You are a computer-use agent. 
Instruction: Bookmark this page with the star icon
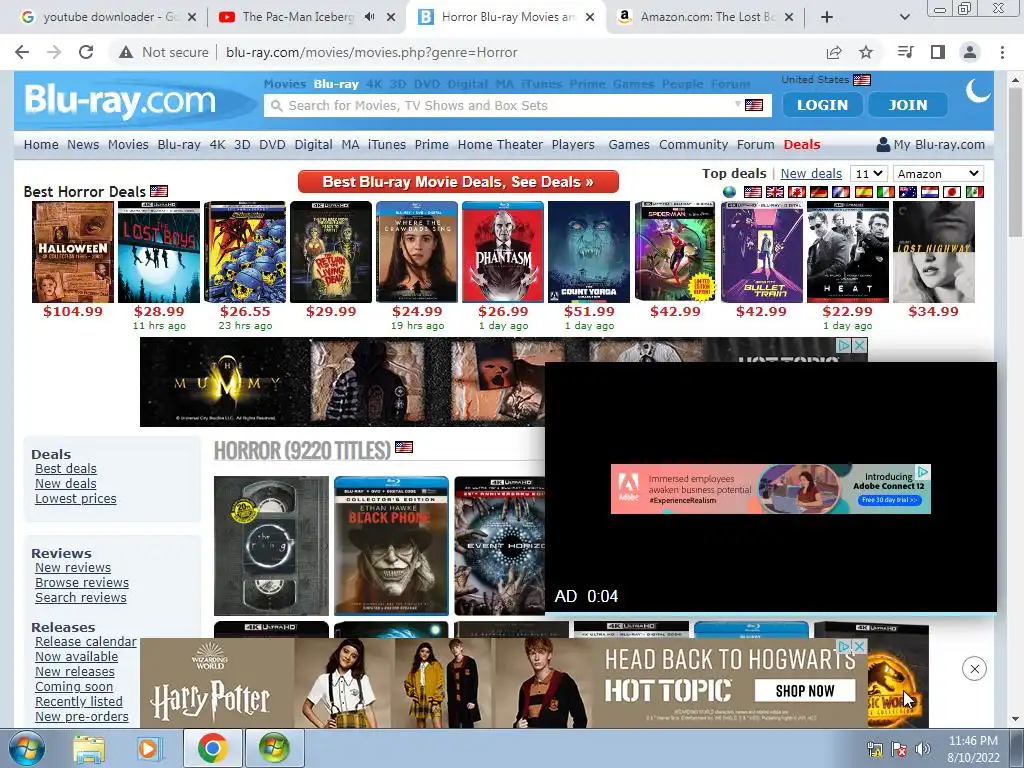866,52
